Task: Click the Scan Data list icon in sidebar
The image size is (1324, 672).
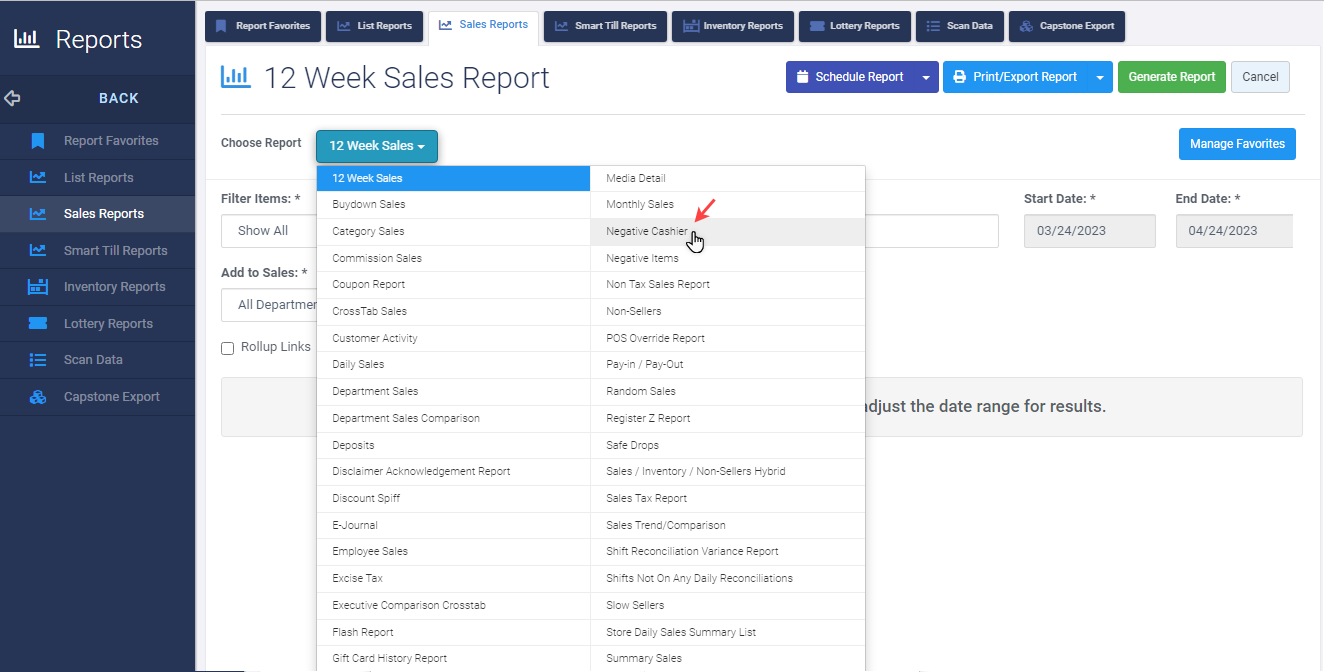Action: (x=38, y=360)
